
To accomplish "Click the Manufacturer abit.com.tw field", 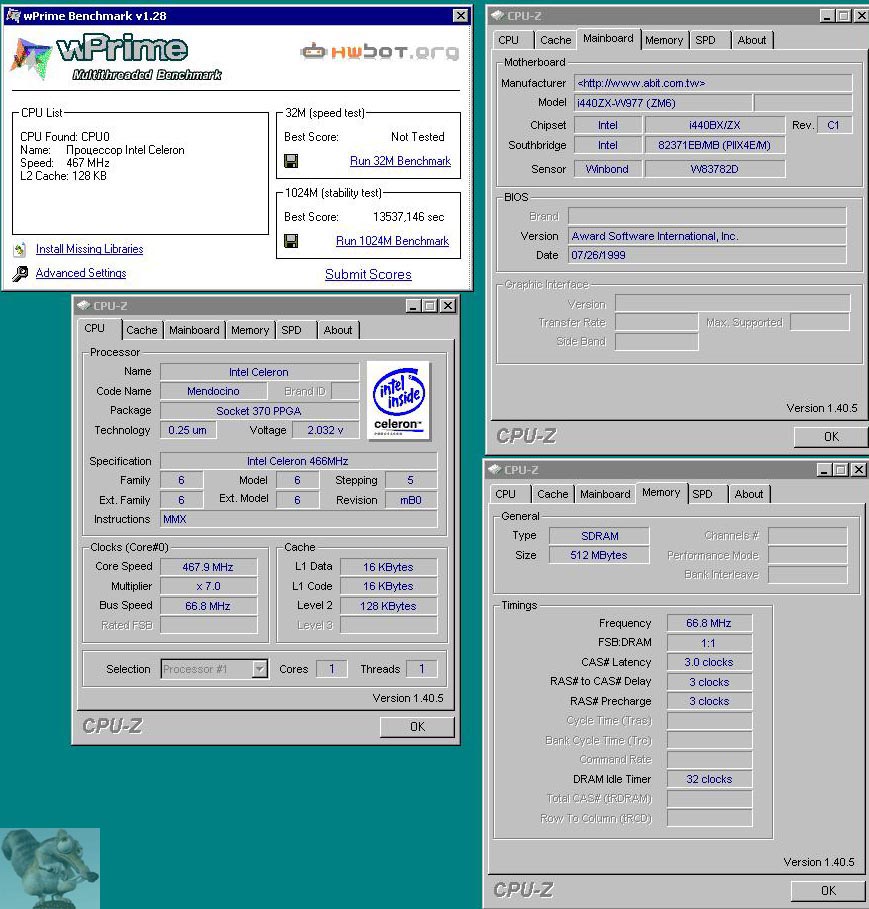I will [713, 83].
